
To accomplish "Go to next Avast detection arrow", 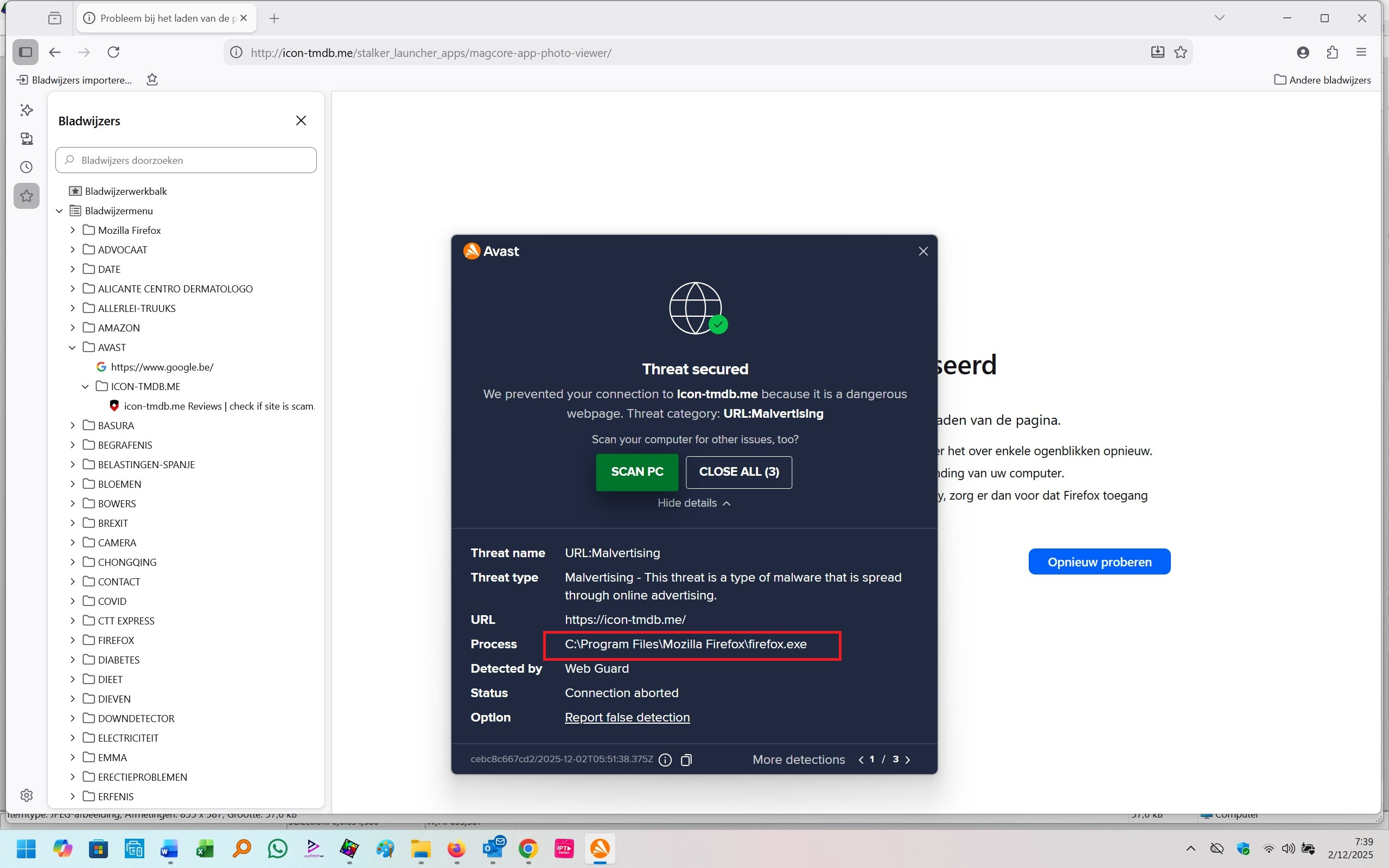I will tap(907, 759).
